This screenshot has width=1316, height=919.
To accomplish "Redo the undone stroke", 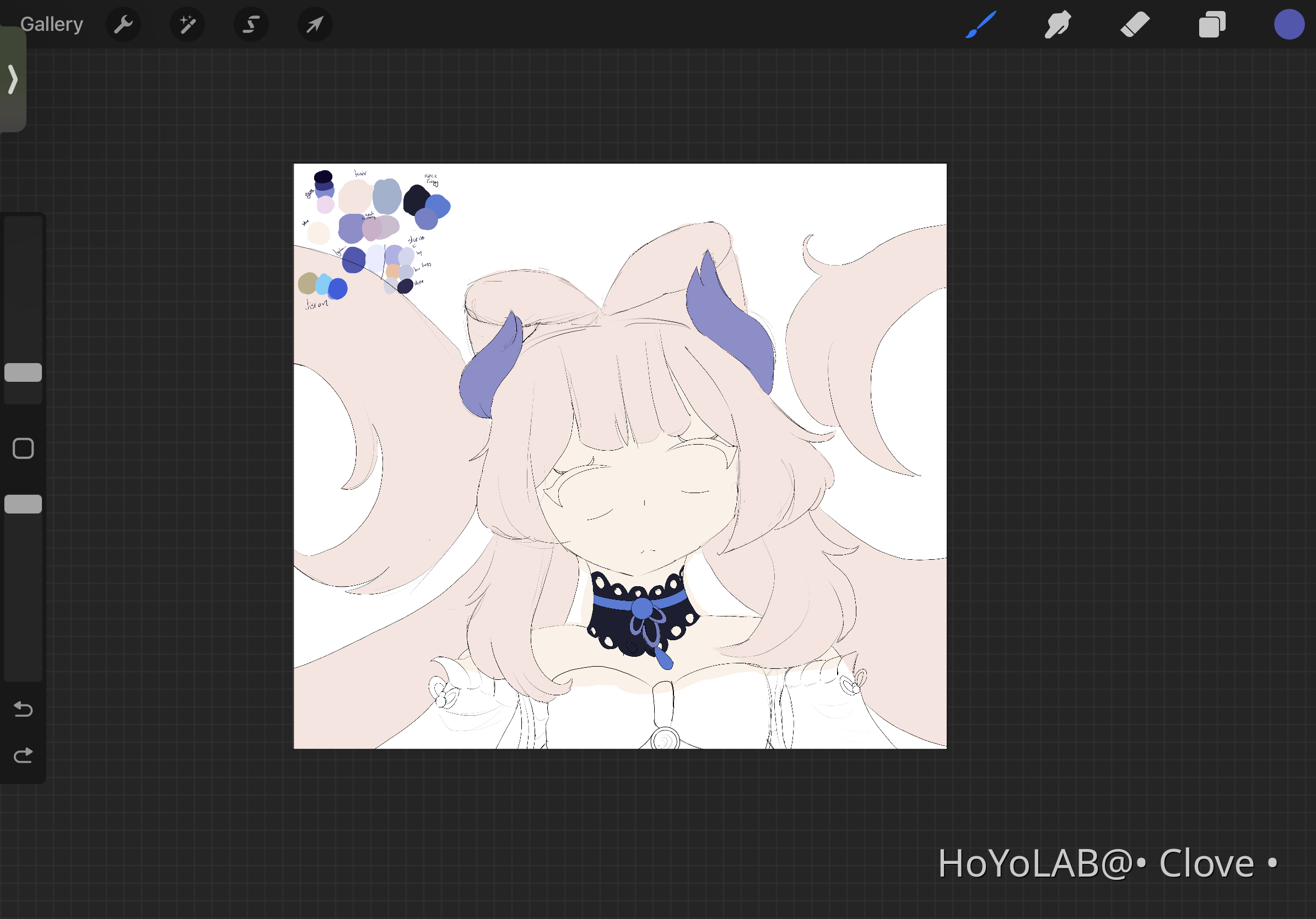I will click(23, 755).
